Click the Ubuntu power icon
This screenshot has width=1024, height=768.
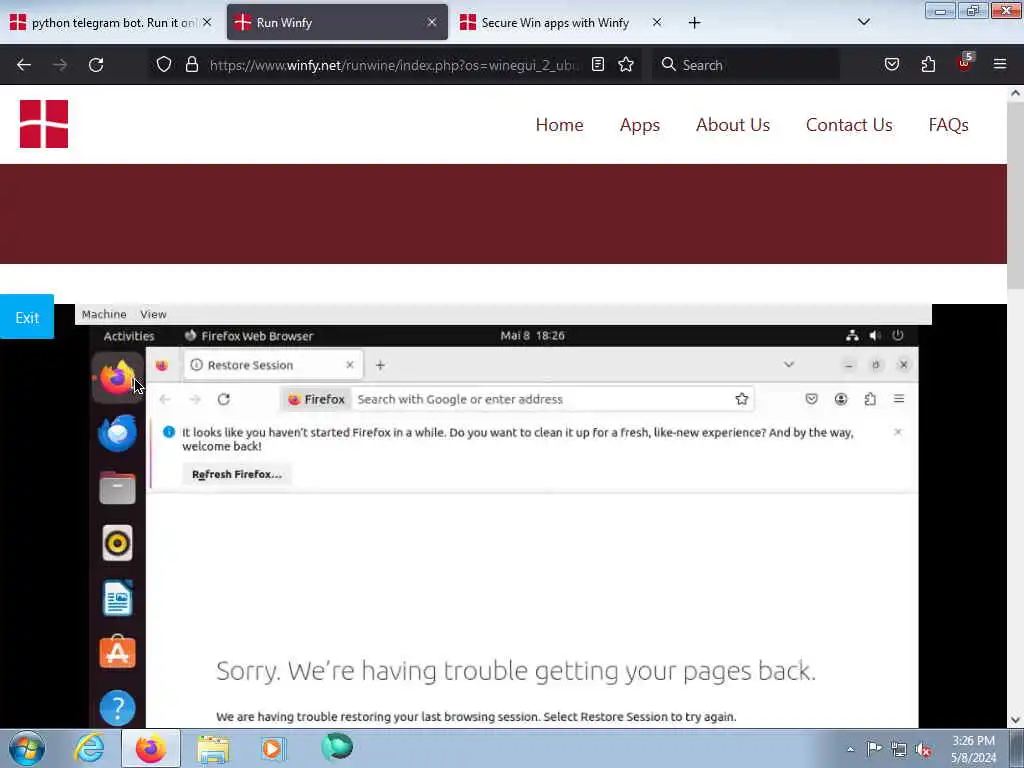[898, 335]
